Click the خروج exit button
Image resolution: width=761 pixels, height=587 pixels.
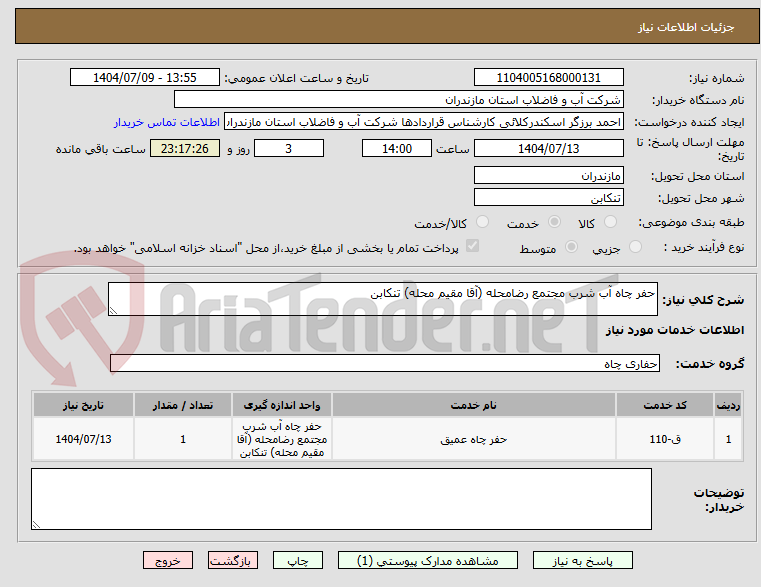click(168, 561)
